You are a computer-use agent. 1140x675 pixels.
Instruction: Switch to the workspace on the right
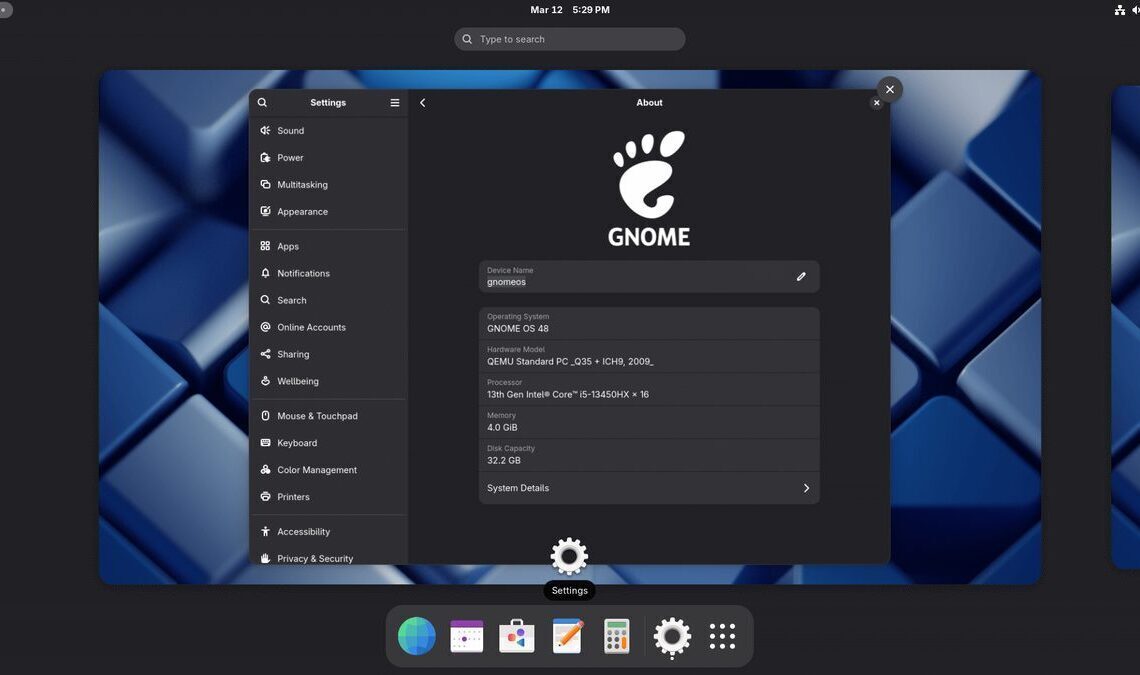(x=1126, y=327)
